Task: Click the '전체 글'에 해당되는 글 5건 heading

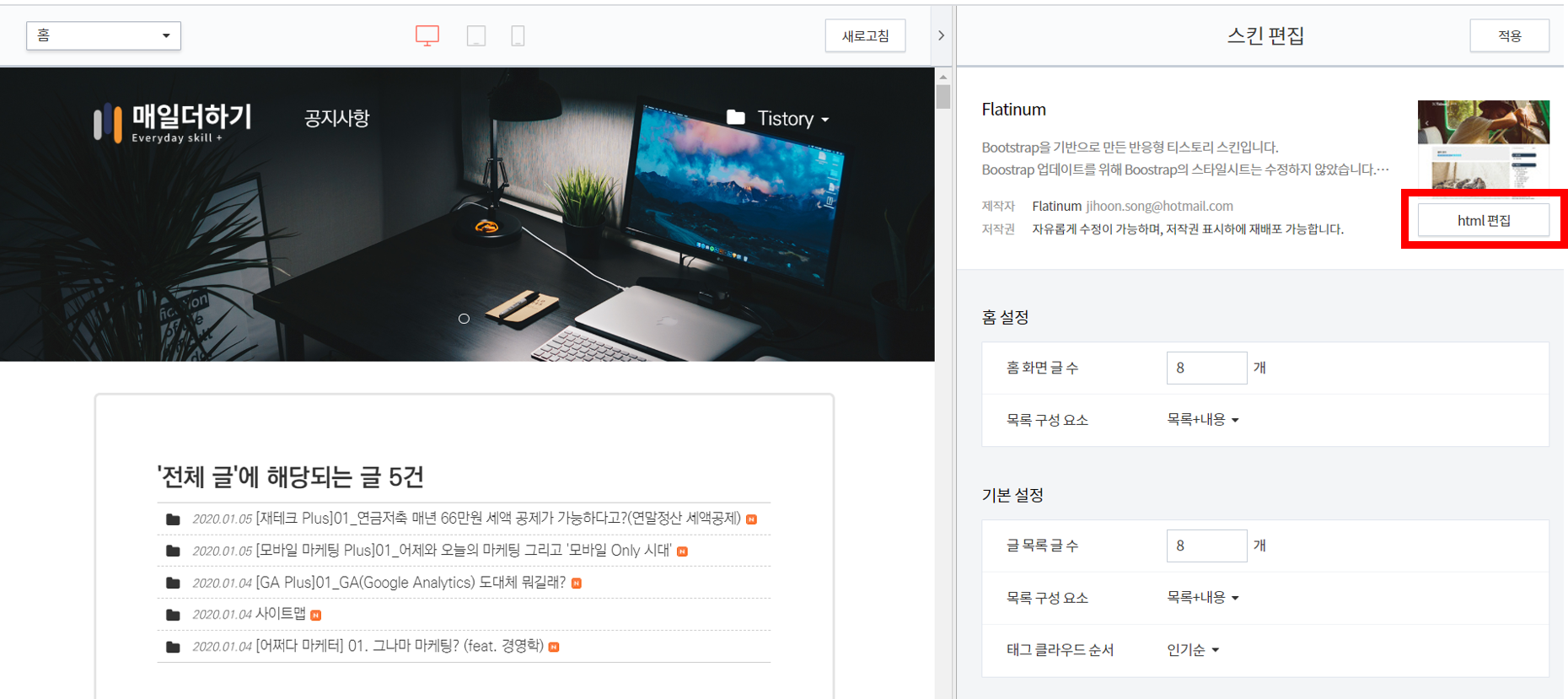Action: (x=290, y=476)
